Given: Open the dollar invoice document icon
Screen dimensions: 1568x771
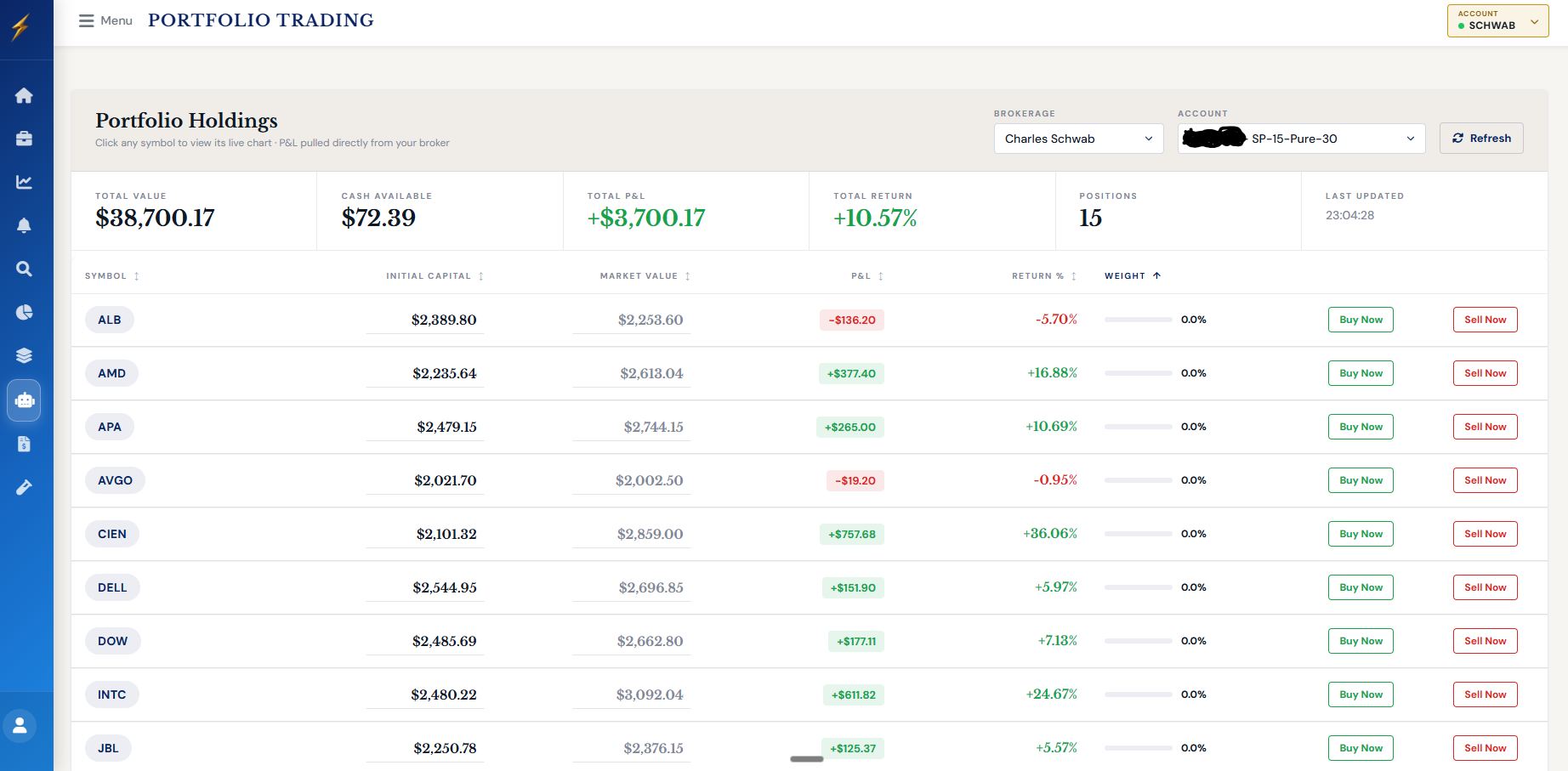Looking at the screenshot, I should coord(24,444).
